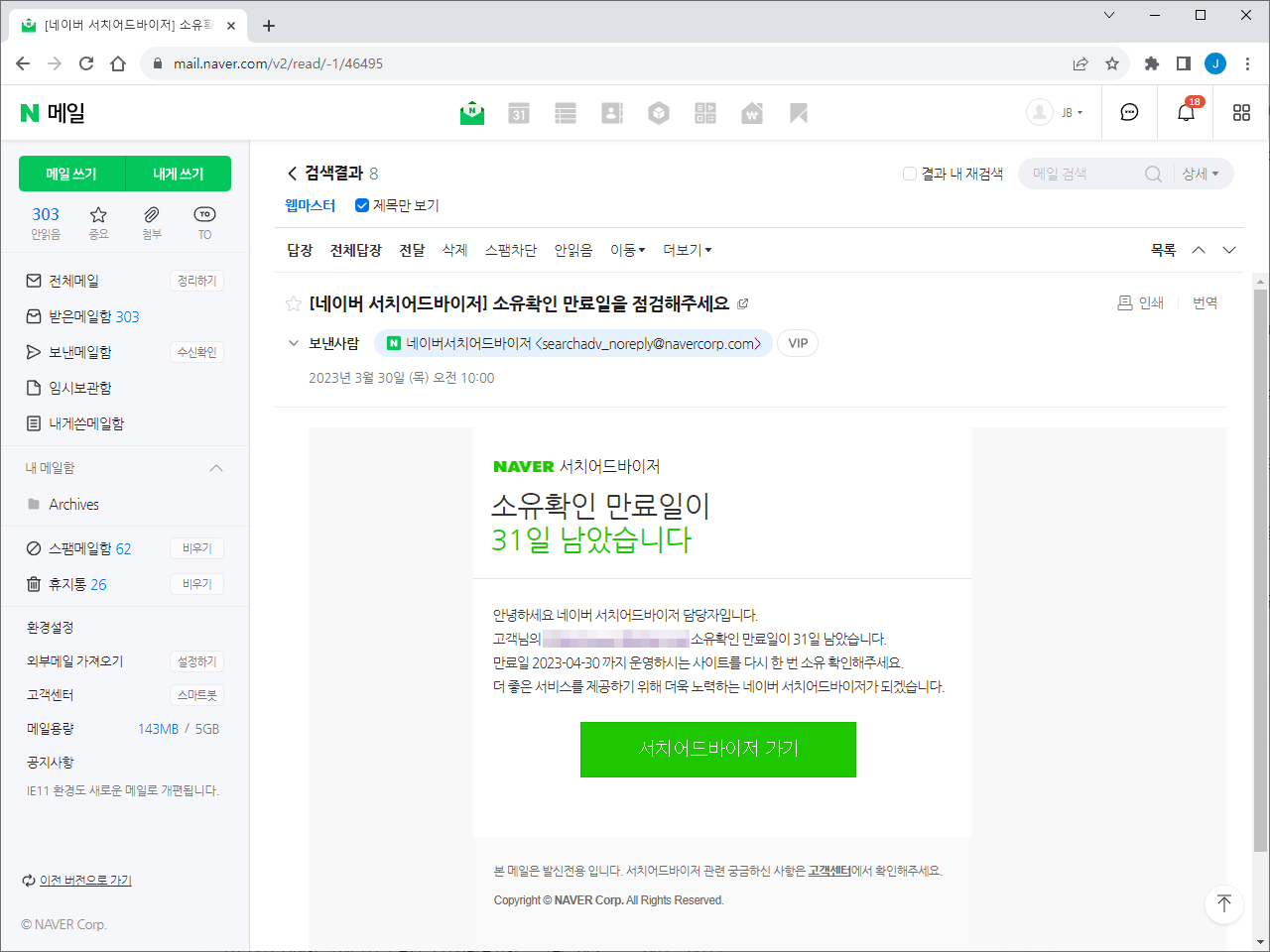Open the 상세 search options dropdown
Image resolution: width=1270 pixels, height=952 pixels.
tap(1201, 174)
